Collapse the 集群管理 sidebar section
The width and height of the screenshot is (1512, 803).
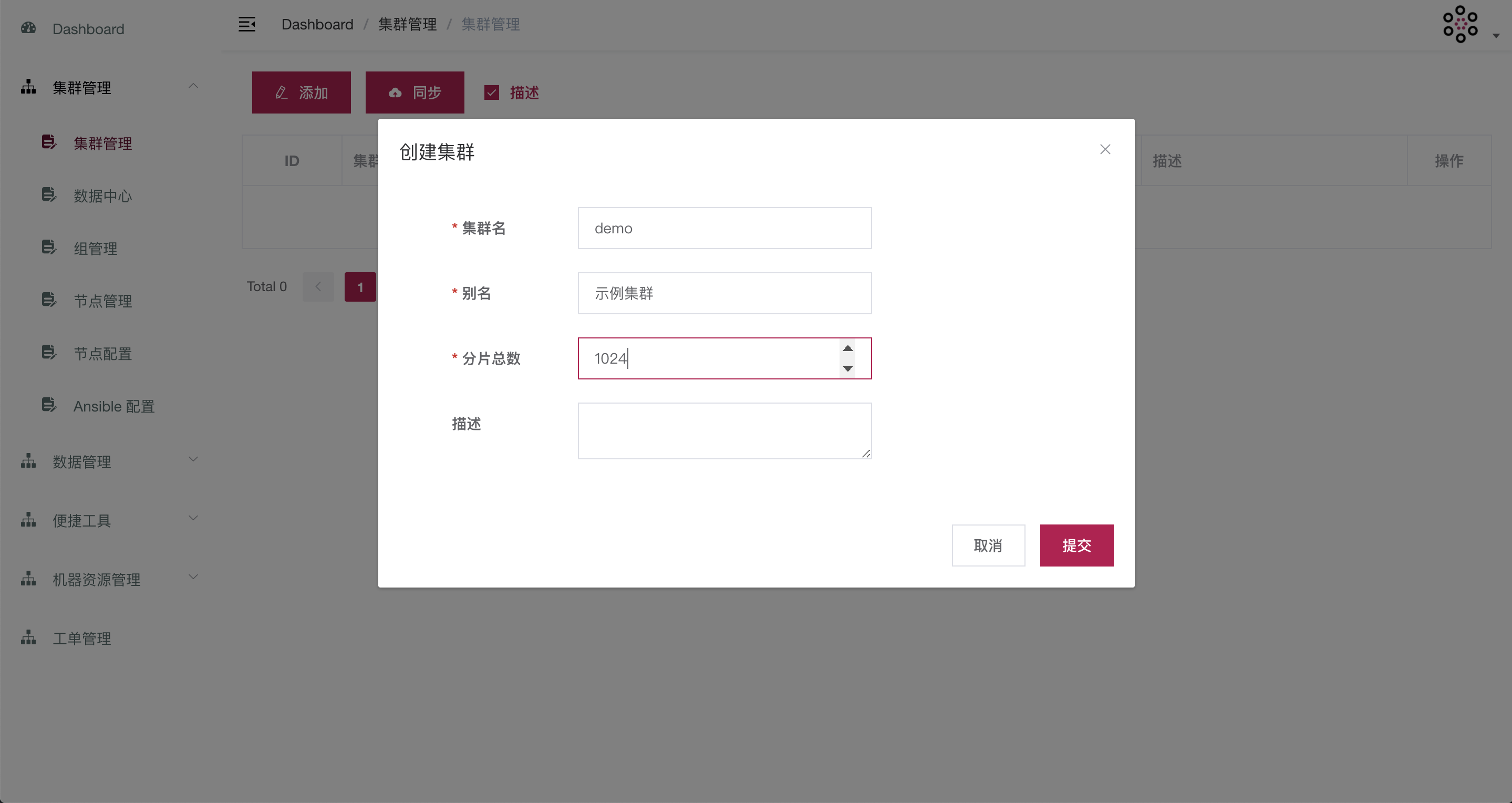point(193,86)
